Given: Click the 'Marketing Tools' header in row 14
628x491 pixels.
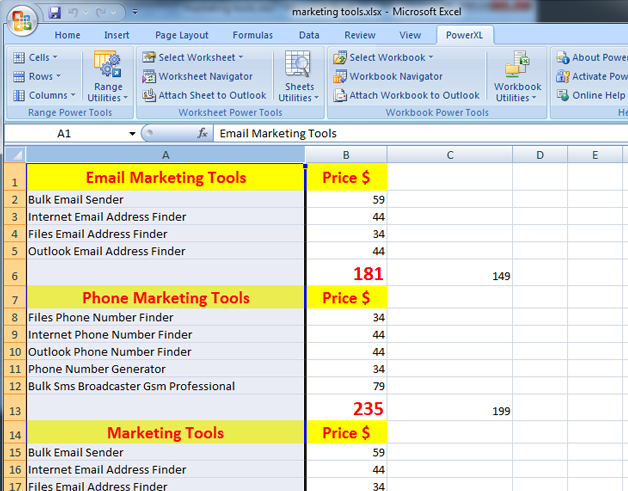Looking at the screenshot, I should click(x=165, y=432).
